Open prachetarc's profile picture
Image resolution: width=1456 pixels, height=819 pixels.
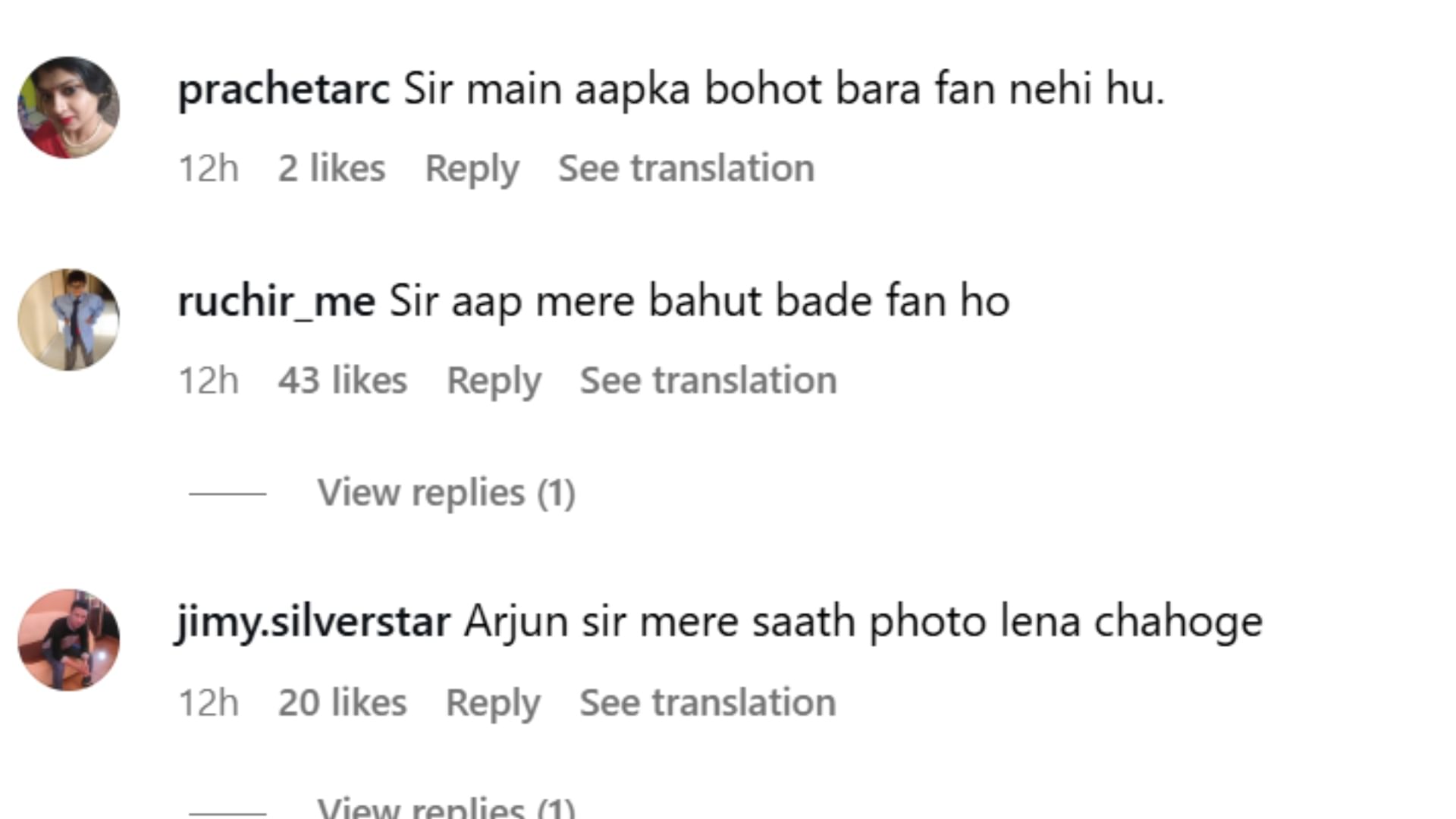point(68,107)
